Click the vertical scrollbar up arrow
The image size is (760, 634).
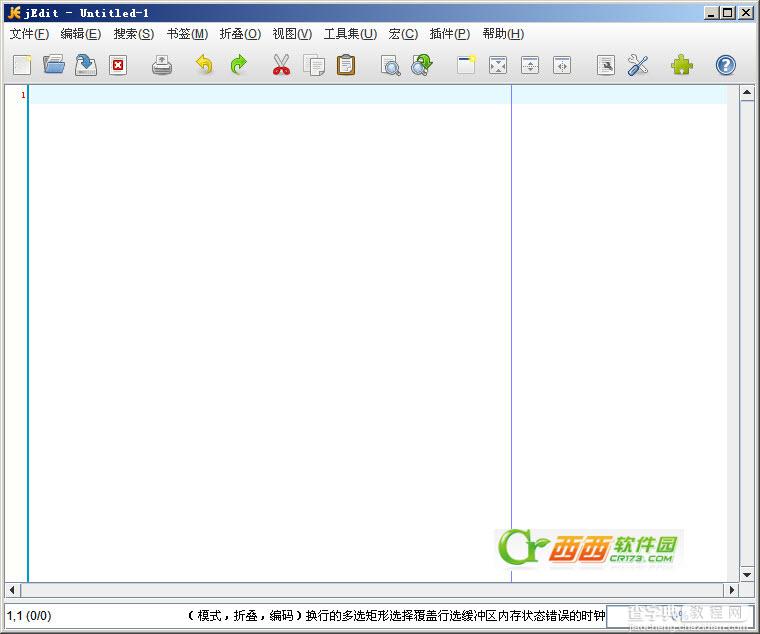click(x=747, y=93)
